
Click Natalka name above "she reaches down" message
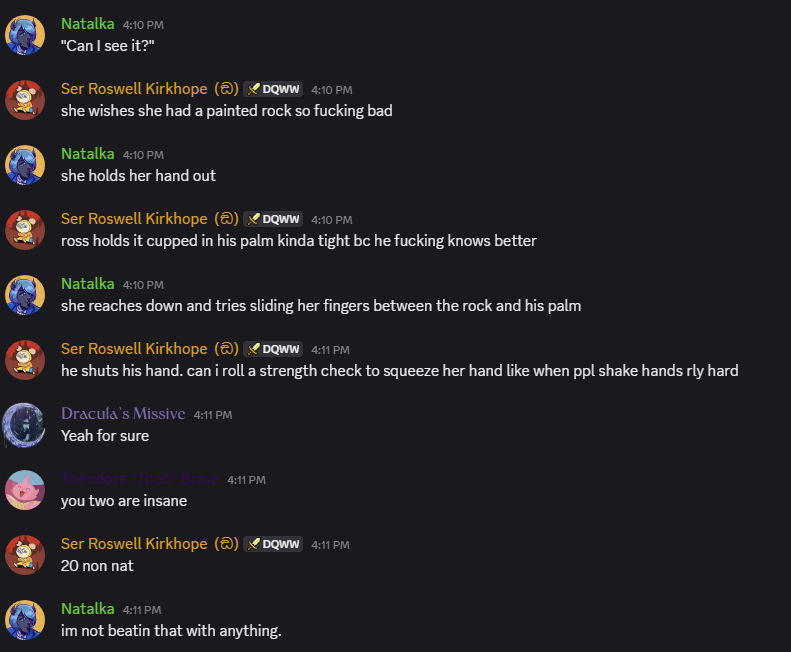click(88, 284)
